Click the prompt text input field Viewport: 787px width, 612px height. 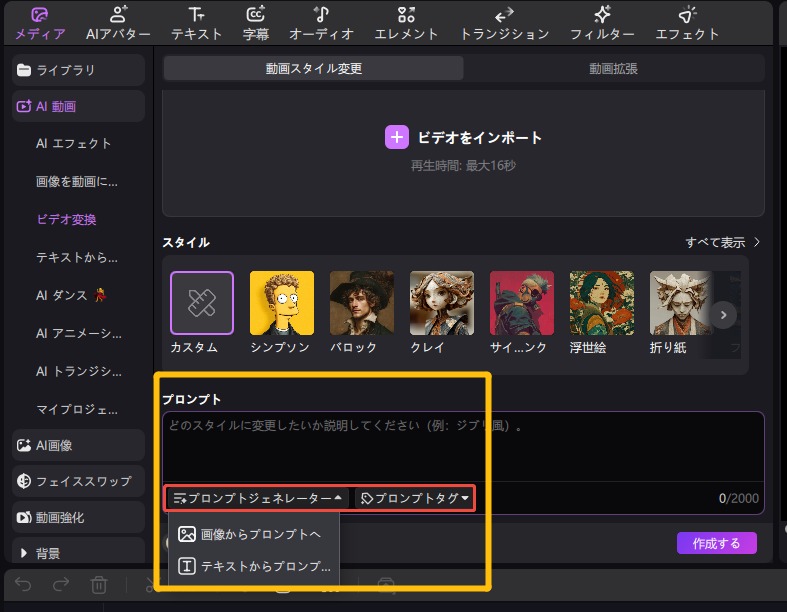coord(463,447)
